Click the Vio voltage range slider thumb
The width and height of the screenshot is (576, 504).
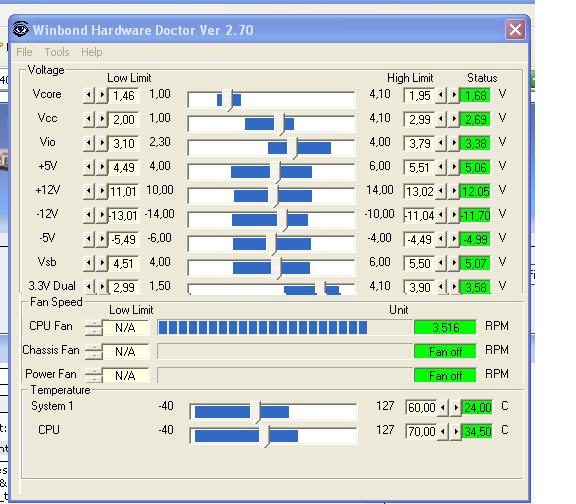pyautogui.click(x=292, y=148)
